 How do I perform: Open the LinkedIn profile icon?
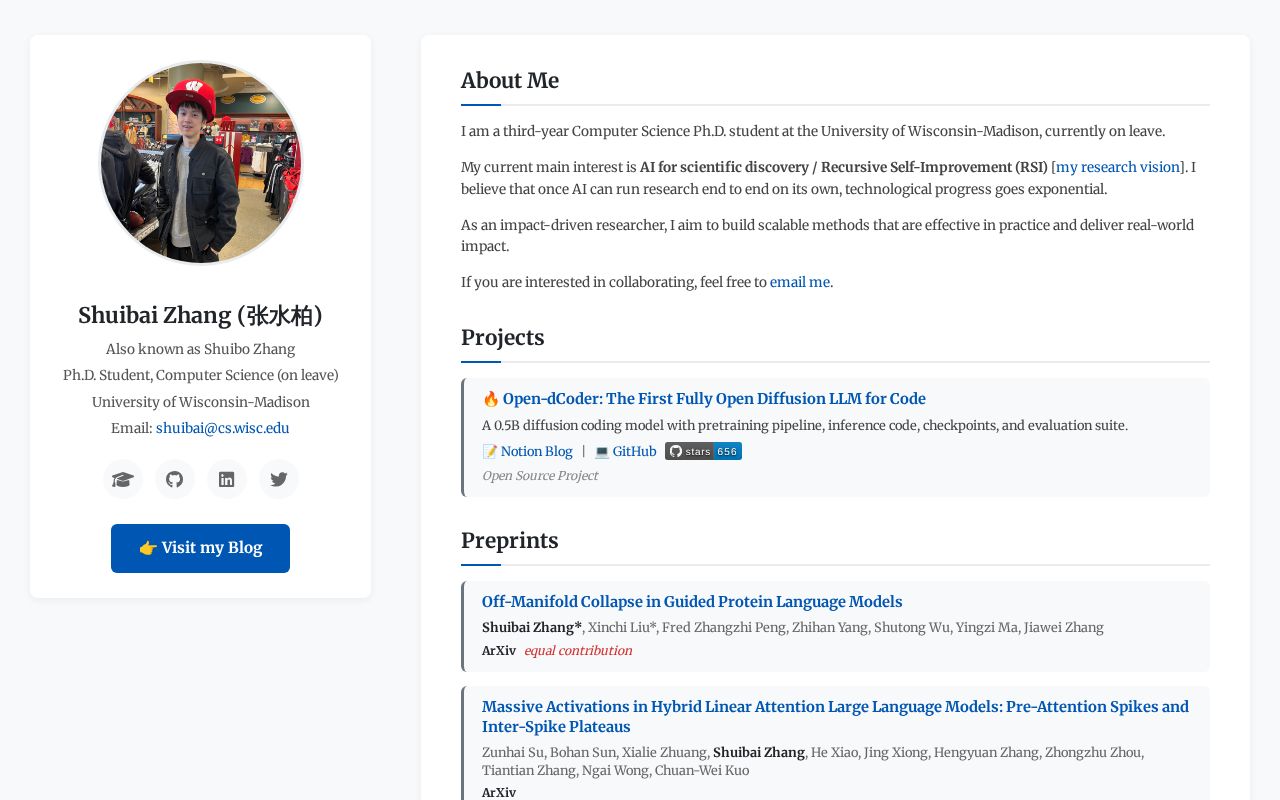pyautogui.click(x=227, y=479)
